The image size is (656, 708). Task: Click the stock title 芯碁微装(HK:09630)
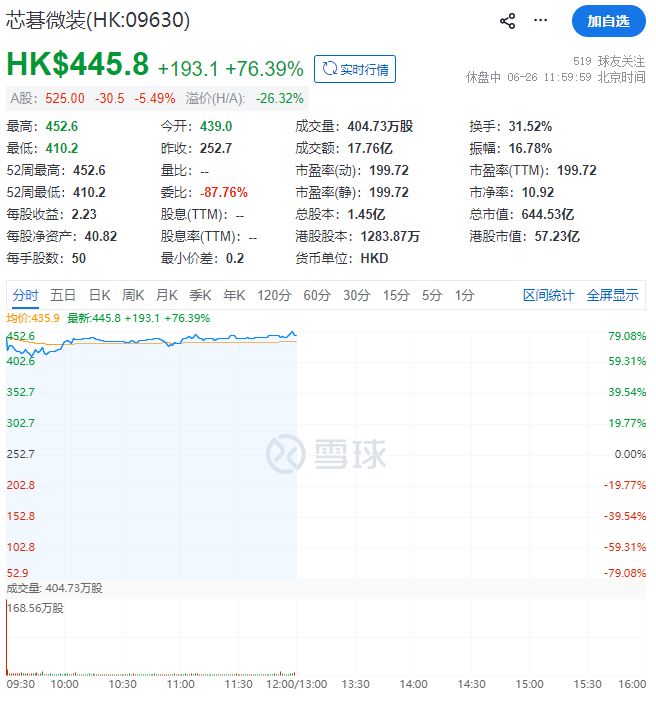(x=98, y=20)
